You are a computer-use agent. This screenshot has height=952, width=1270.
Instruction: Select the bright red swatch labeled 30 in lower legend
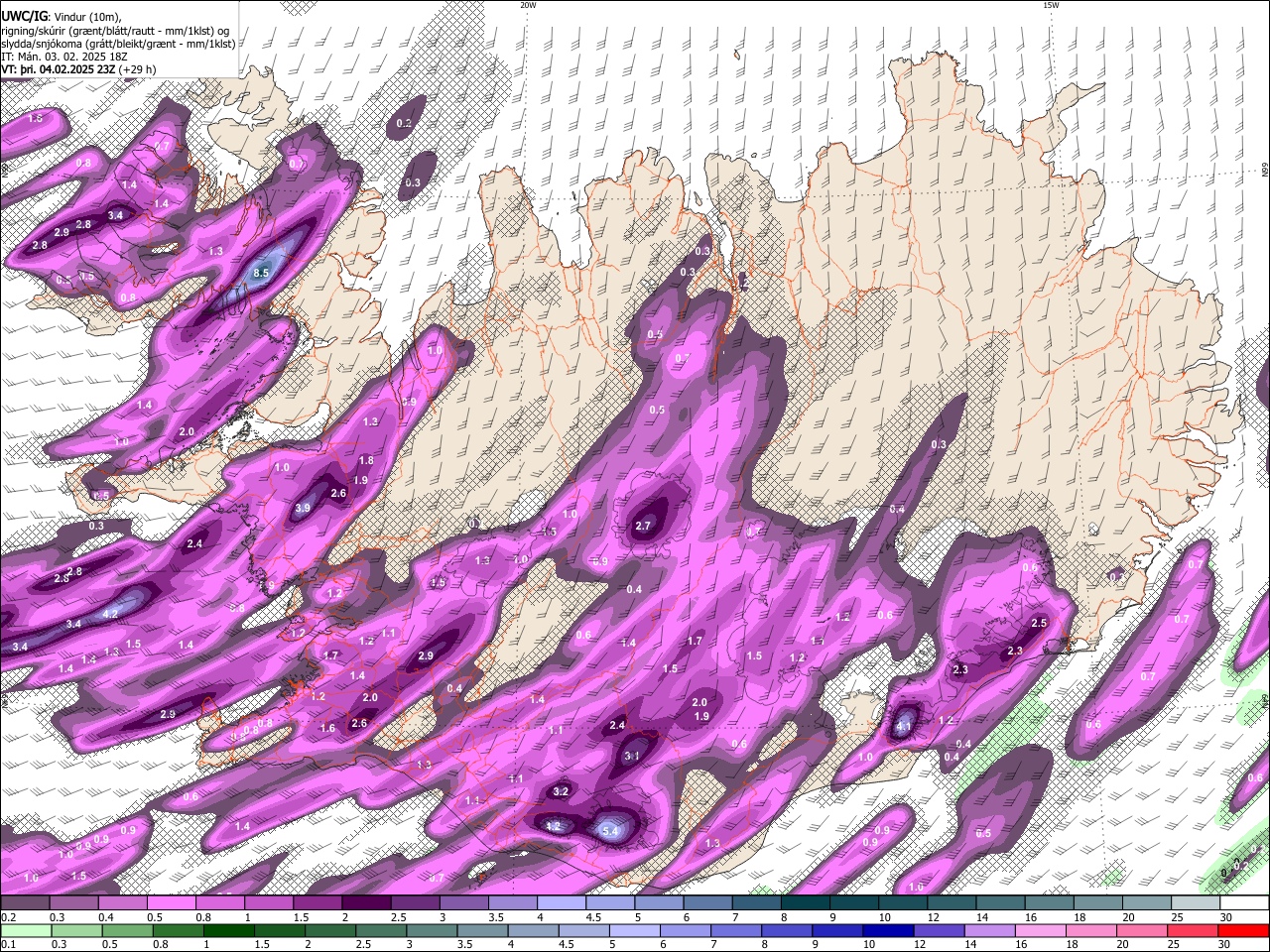click(x=1244, y=930)
